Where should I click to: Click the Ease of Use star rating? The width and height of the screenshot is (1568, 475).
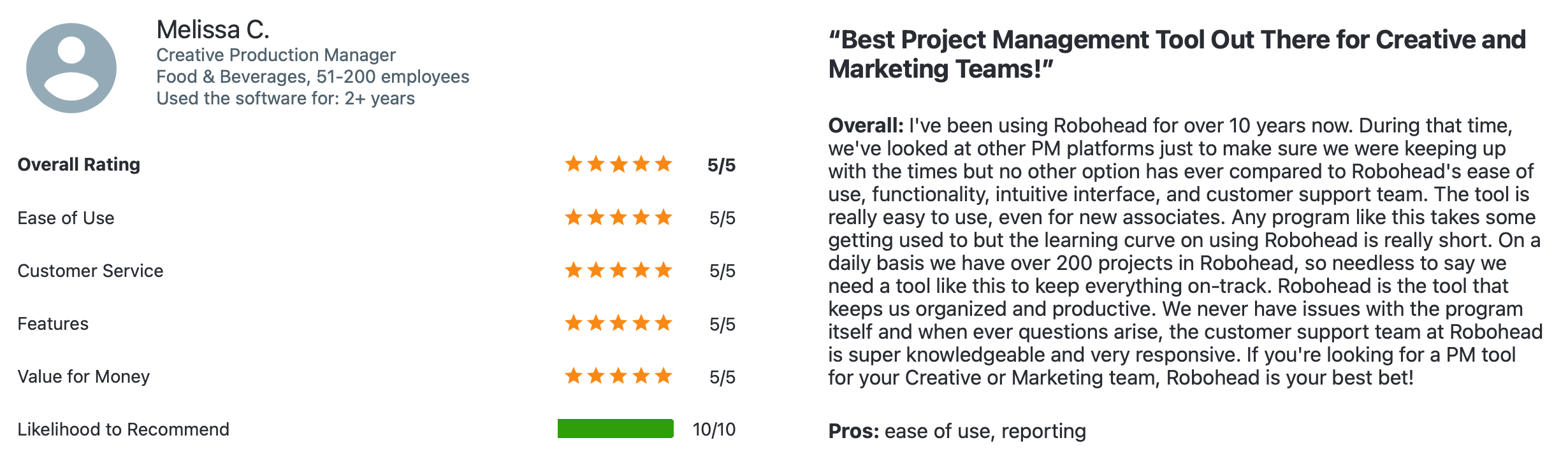pyautogui.click(x=618, y=218)
